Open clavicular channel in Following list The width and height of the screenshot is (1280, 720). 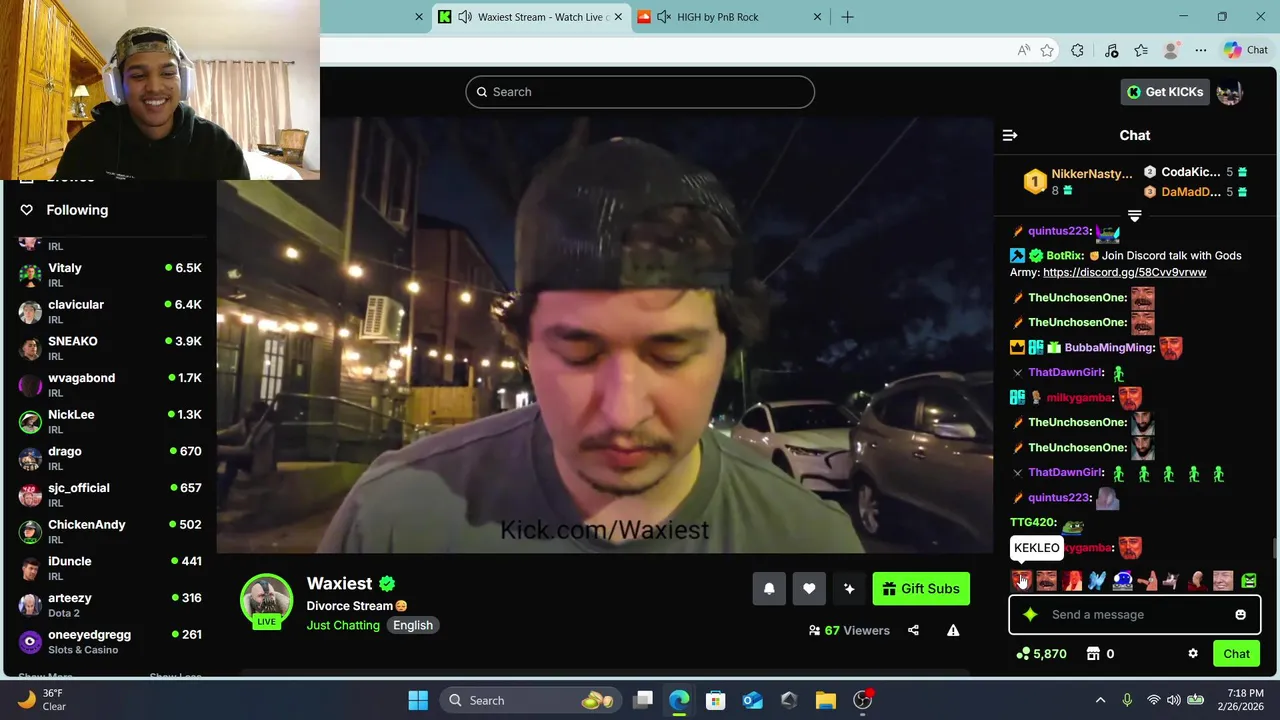pyautogui.click(x=110, y=312)
